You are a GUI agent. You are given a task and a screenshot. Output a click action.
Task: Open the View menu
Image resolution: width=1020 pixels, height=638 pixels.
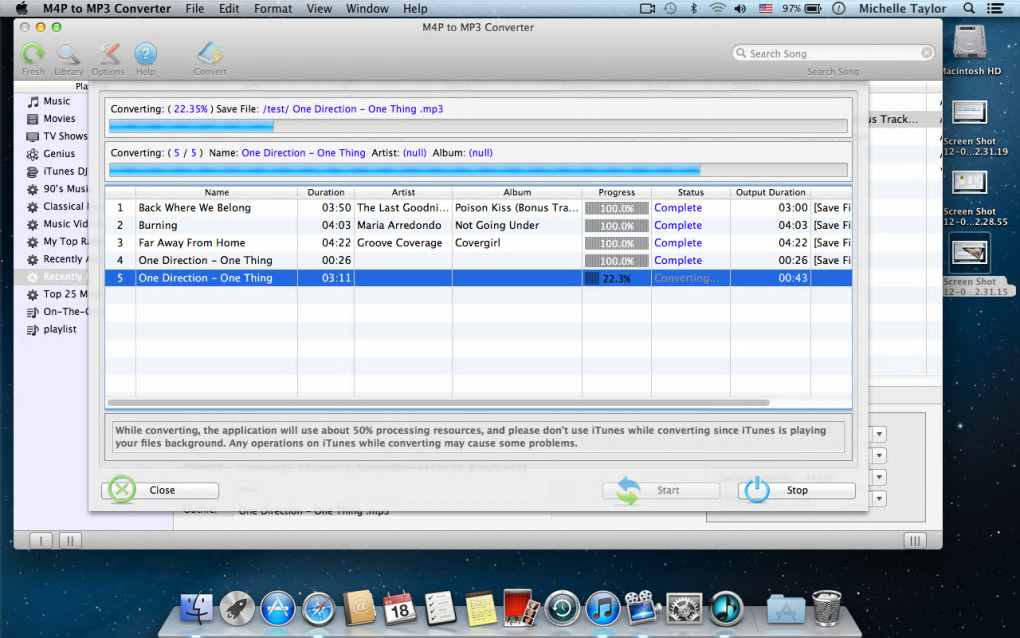tap(319, 8)
